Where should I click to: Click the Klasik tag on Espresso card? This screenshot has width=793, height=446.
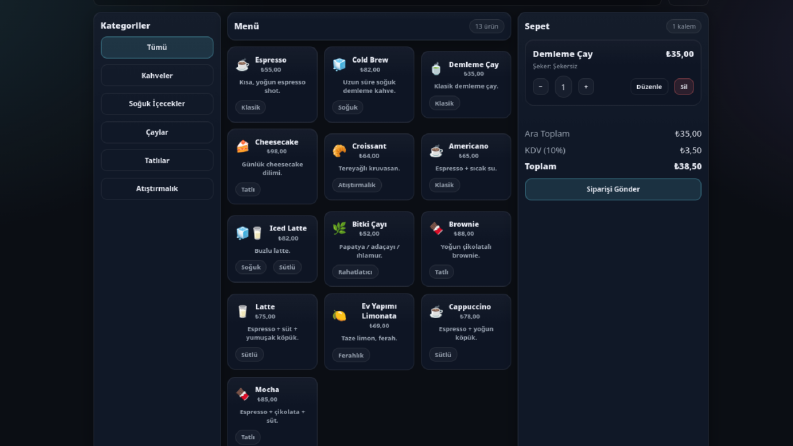click(250, 107)
